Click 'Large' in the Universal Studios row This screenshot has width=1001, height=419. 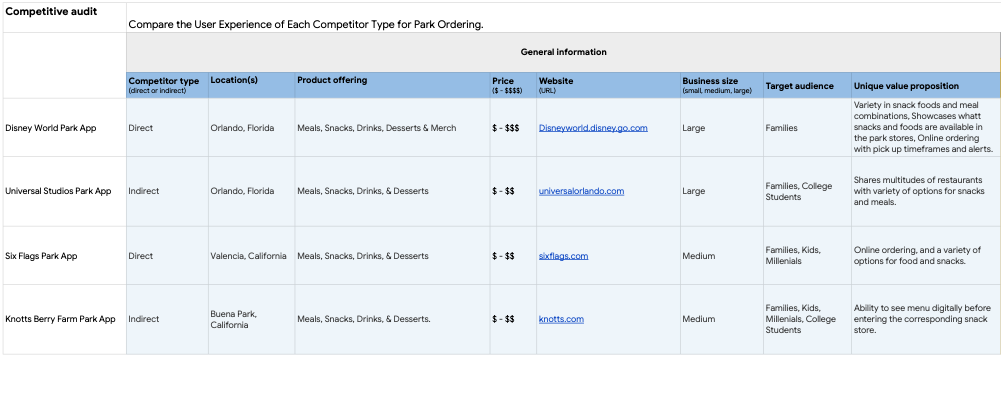[x=722, y=191]
